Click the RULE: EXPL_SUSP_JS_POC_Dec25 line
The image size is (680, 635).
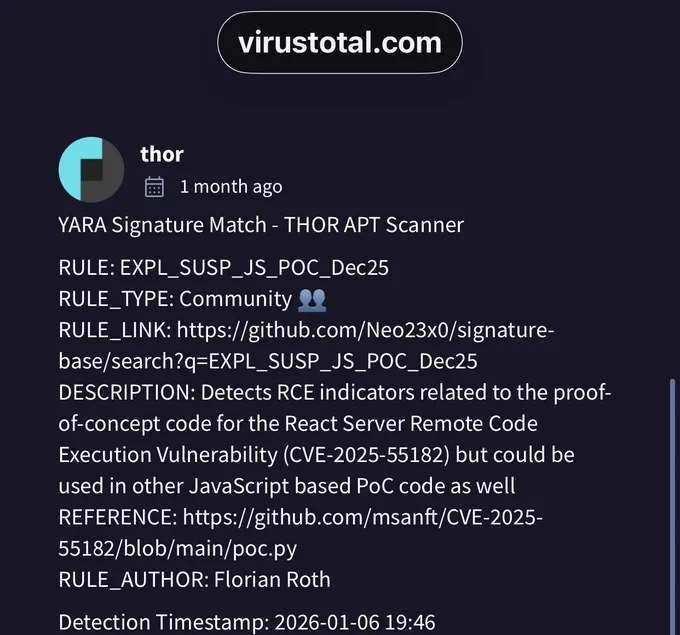tap(223, 267)
